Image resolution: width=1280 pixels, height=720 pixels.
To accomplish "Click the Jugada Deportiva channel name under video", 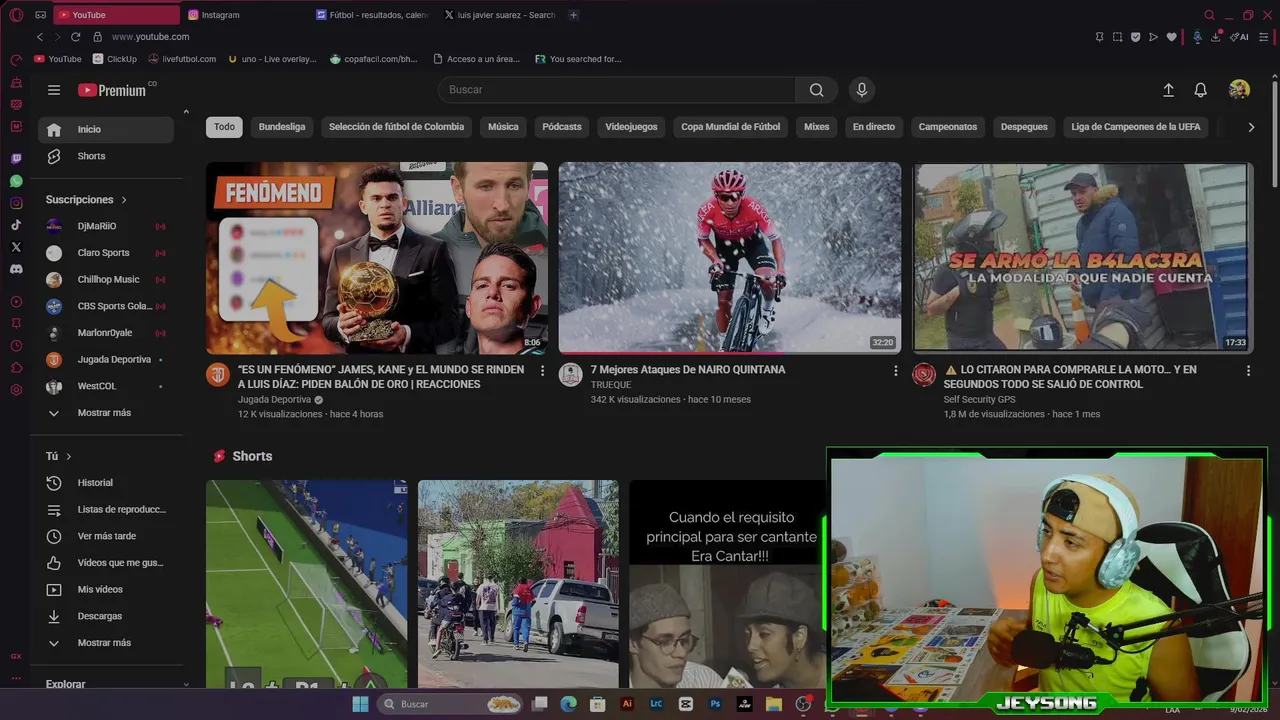I will click(x=274, y=399).
